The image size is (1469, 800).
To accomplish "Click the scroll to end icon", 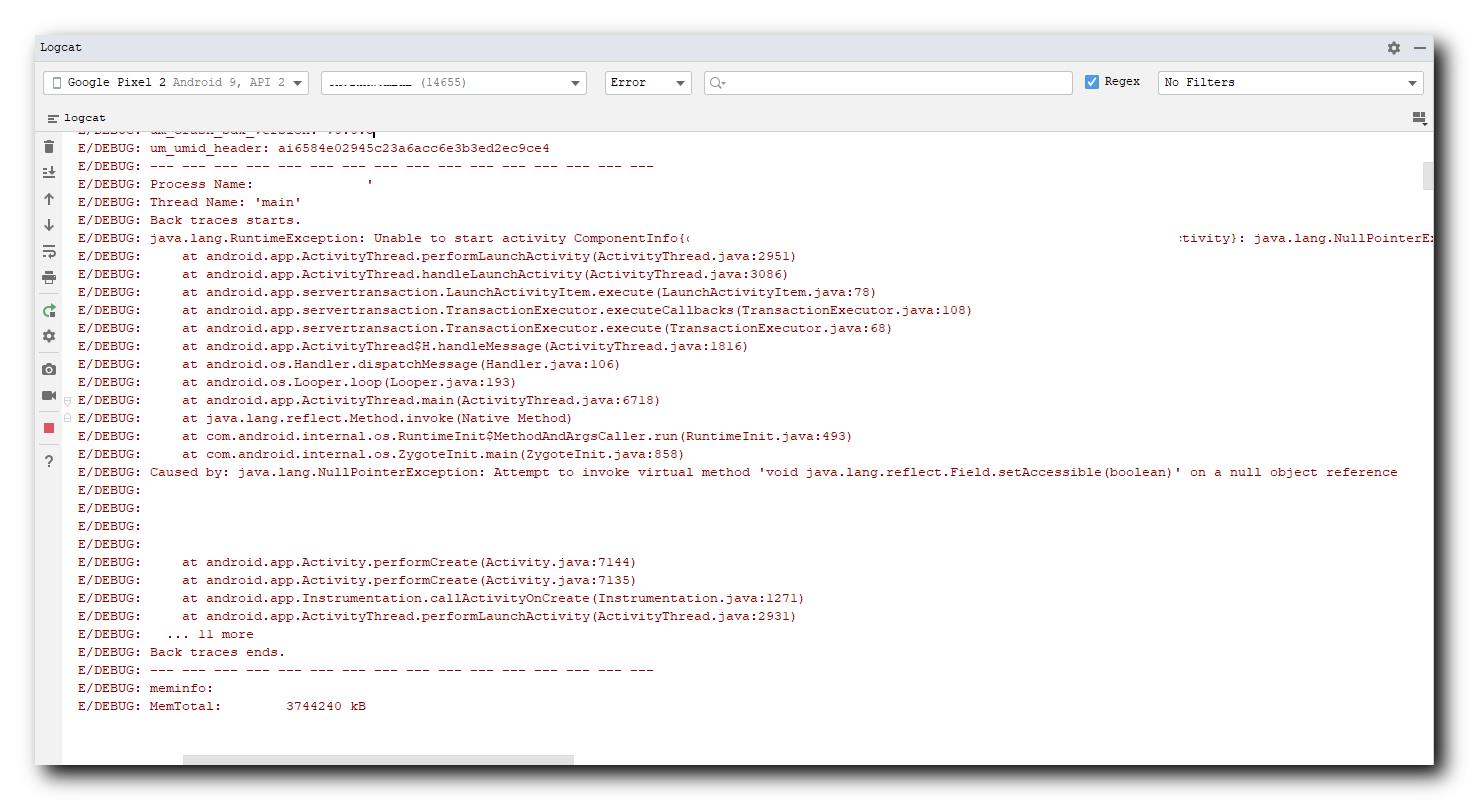I will [49, 172].
